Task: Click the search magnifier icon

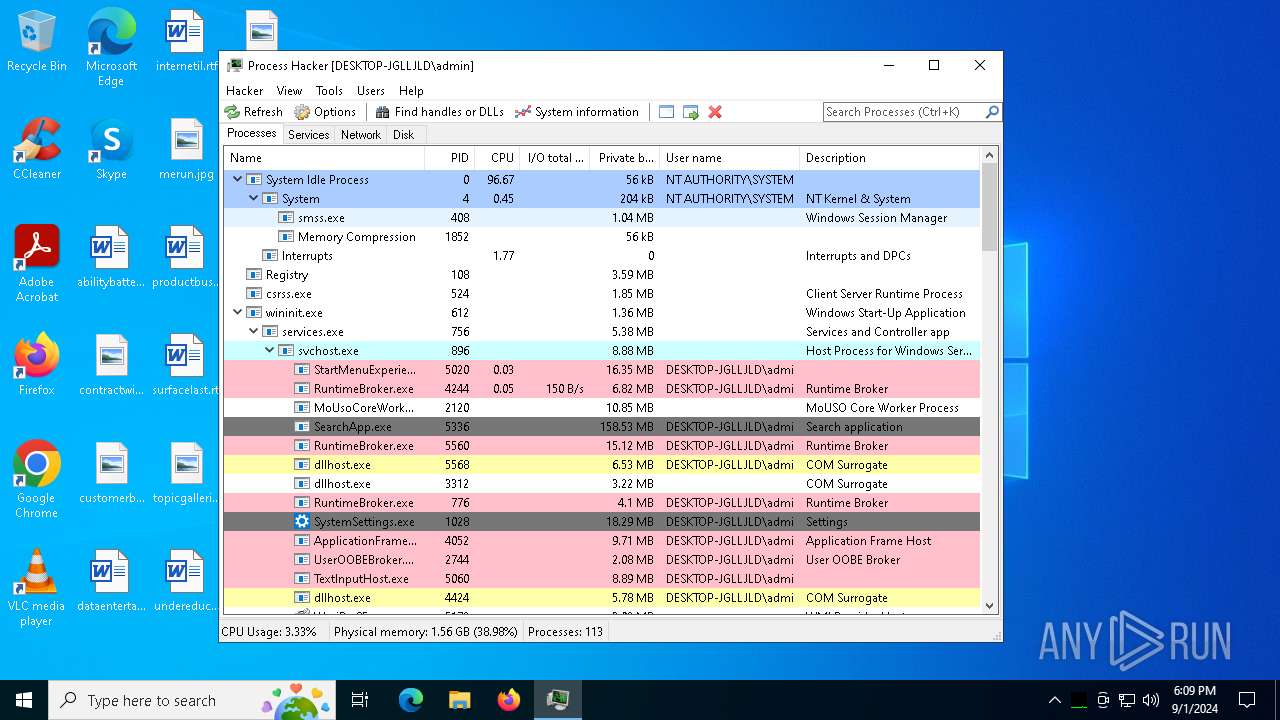Action: point(992,112)
